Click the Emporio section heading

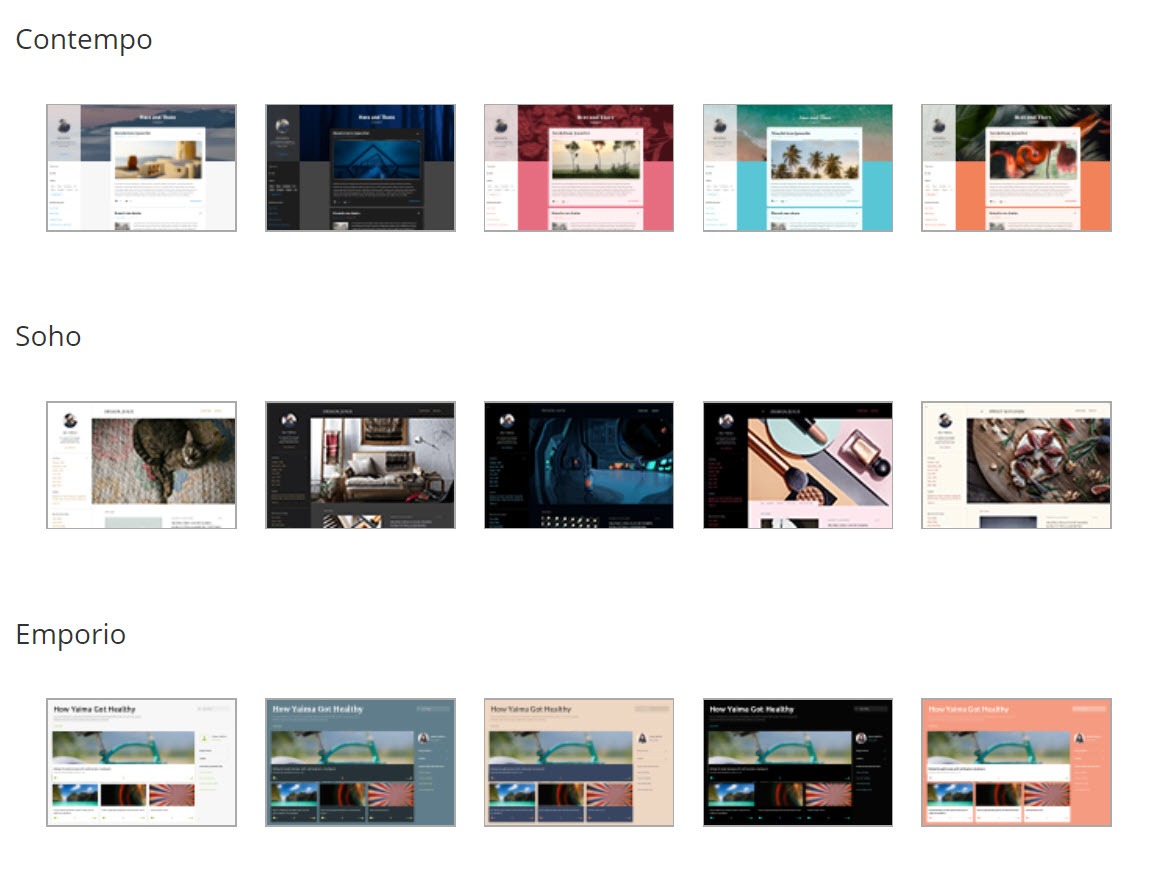71,635
